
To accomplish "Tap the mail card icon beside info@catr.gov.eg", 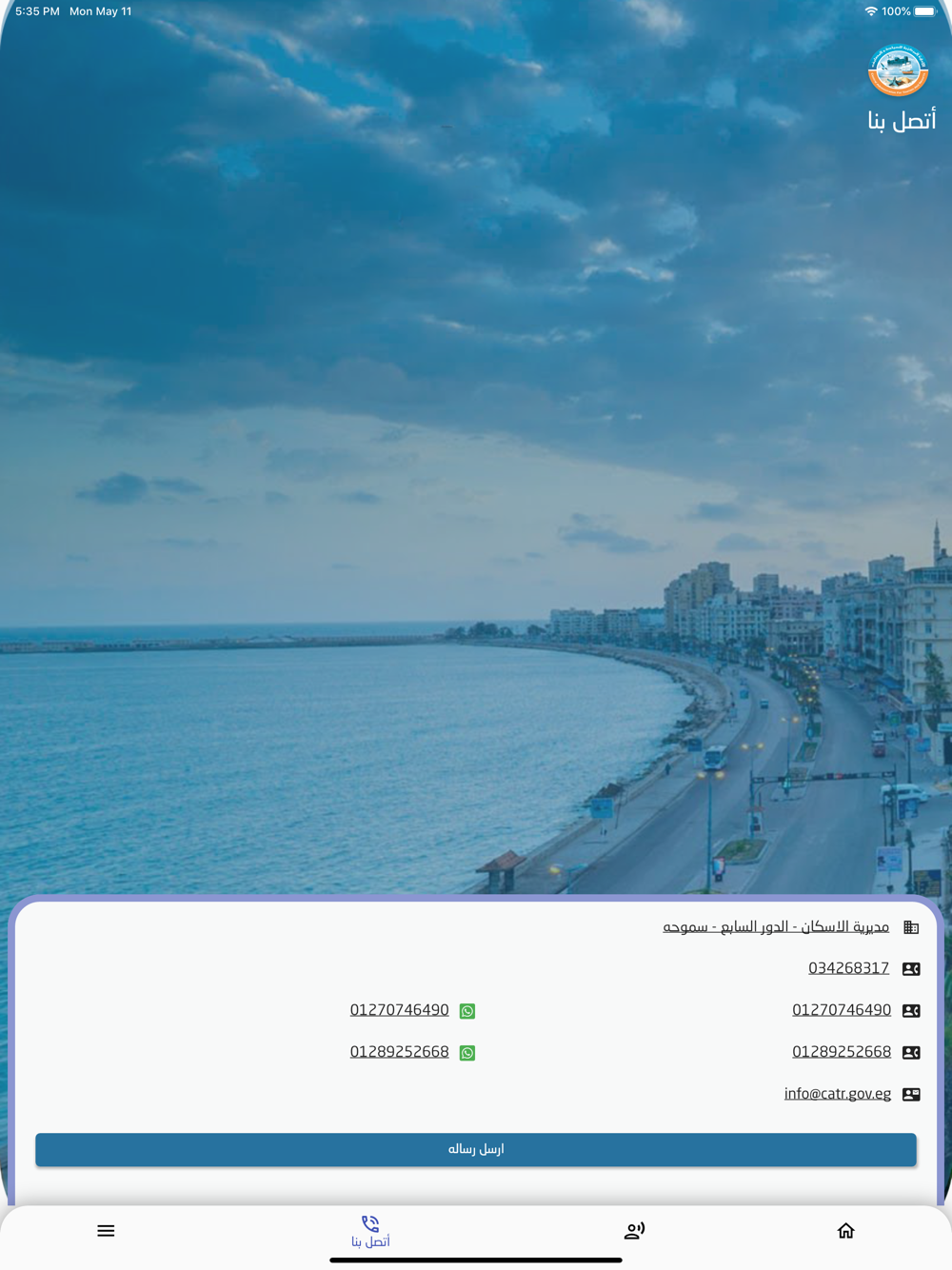I will pos(911,1095).
